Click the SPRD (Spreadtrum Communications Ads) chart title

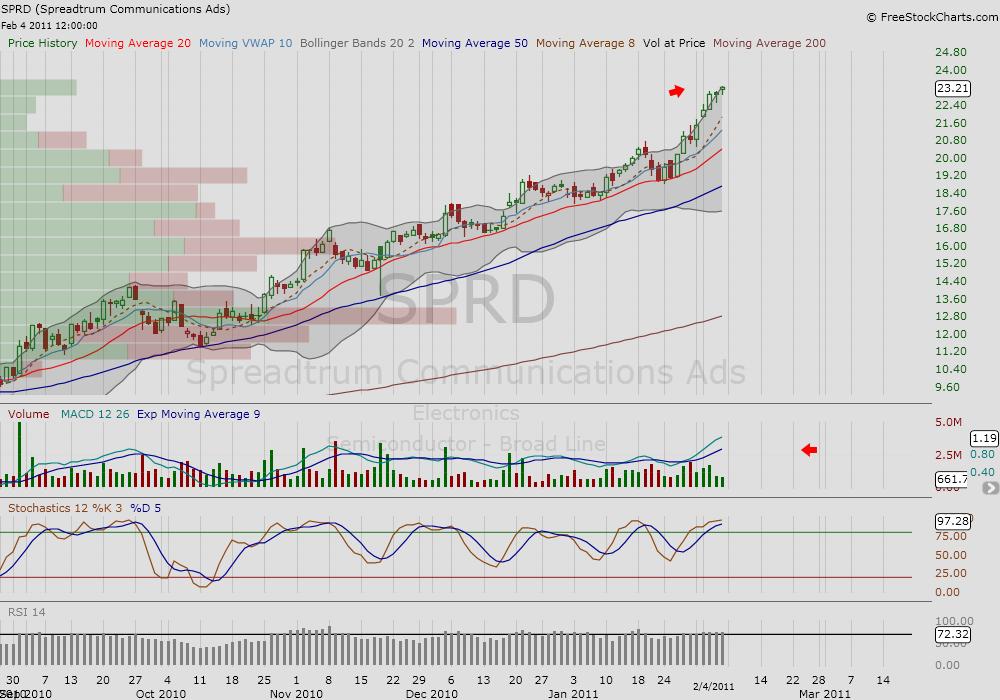(x=115, y=9)
